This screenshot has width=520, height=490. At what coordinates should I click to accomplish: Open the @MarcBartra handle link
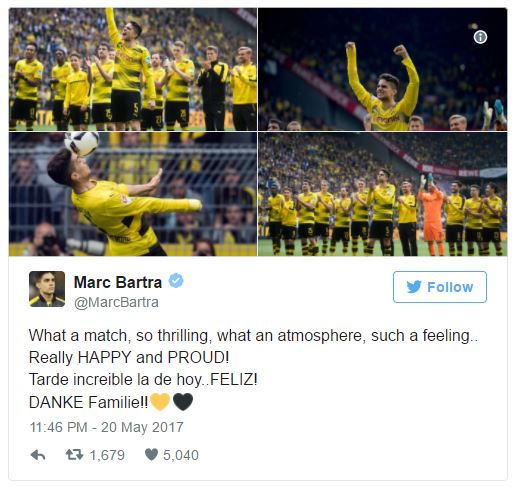pyautogui.click(x=116, y=302)
